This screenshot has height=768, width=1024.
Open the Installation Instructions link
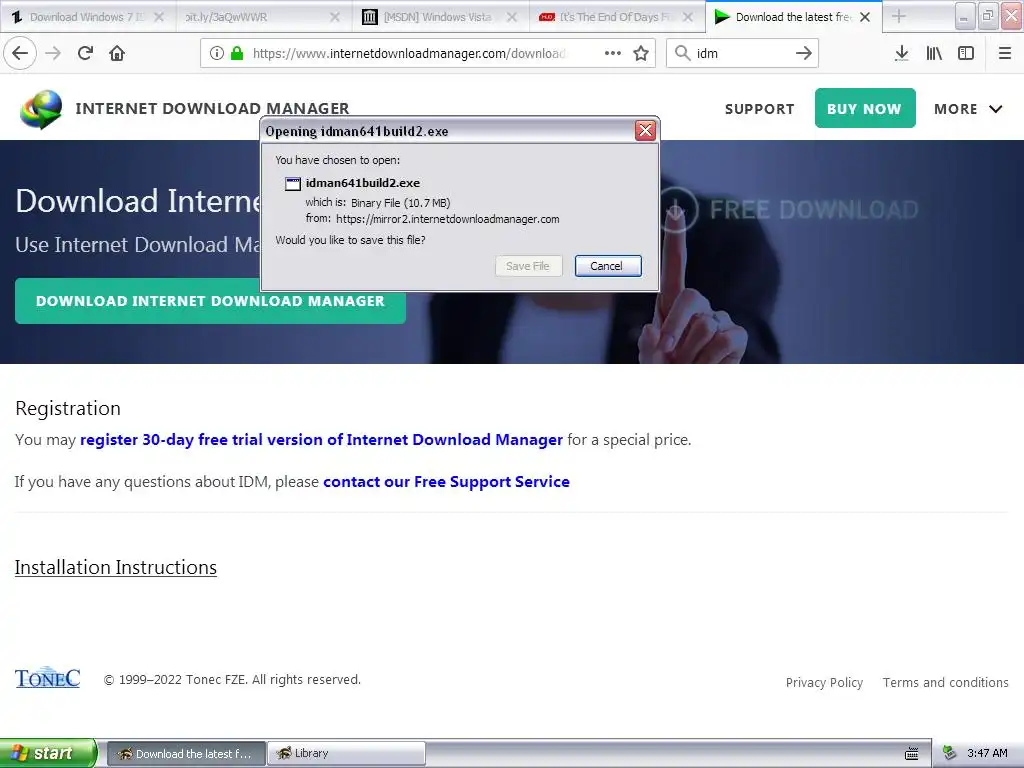point(116,568)
